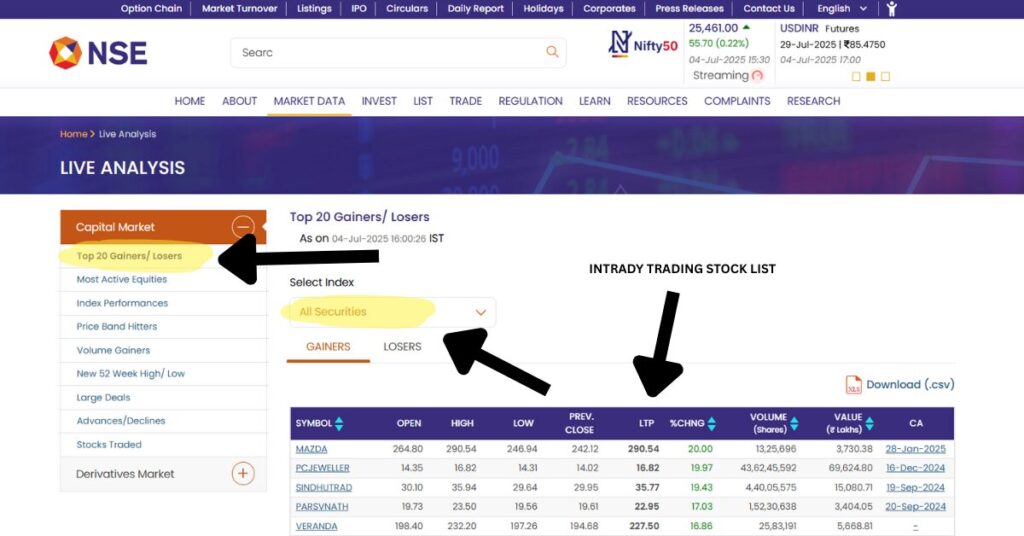
Task: Open the RESEARCH menu
Action: (813, 101)
